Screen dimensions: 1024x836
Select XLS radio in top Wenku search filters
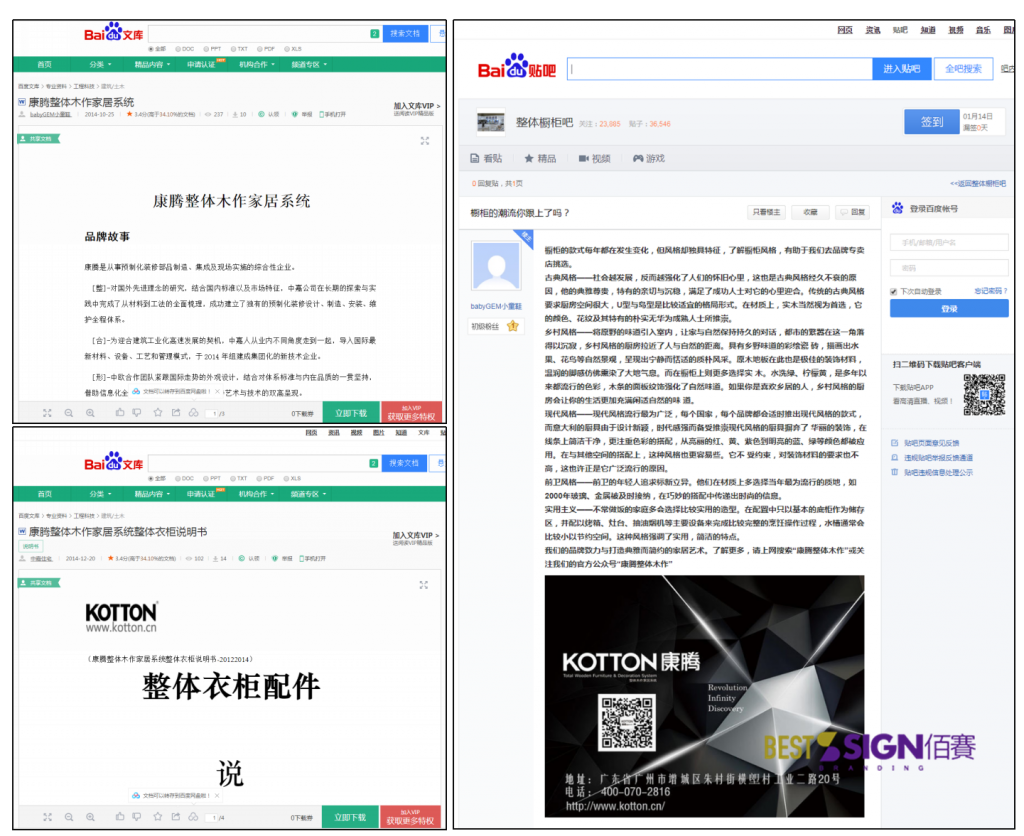point(286,49)
